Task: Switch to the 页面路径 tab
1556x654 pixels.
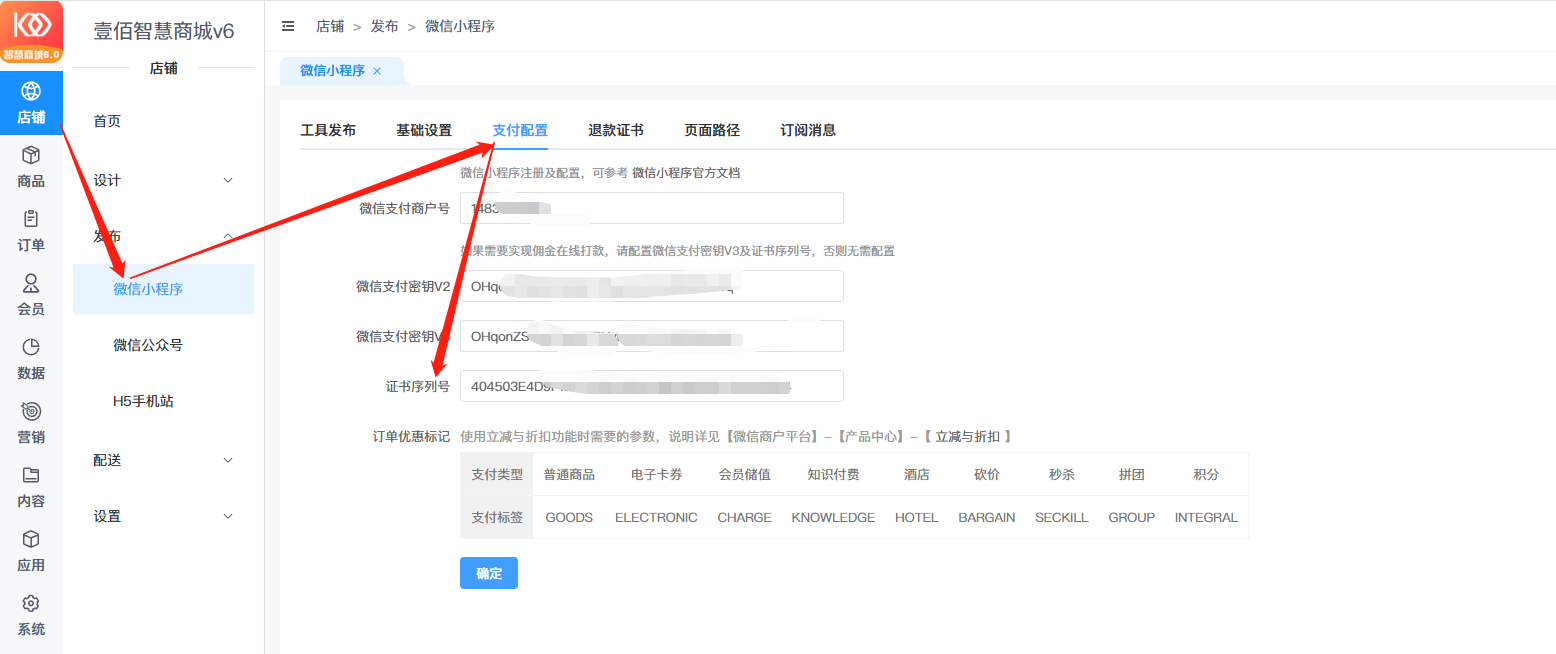Action: click(712, 130)
